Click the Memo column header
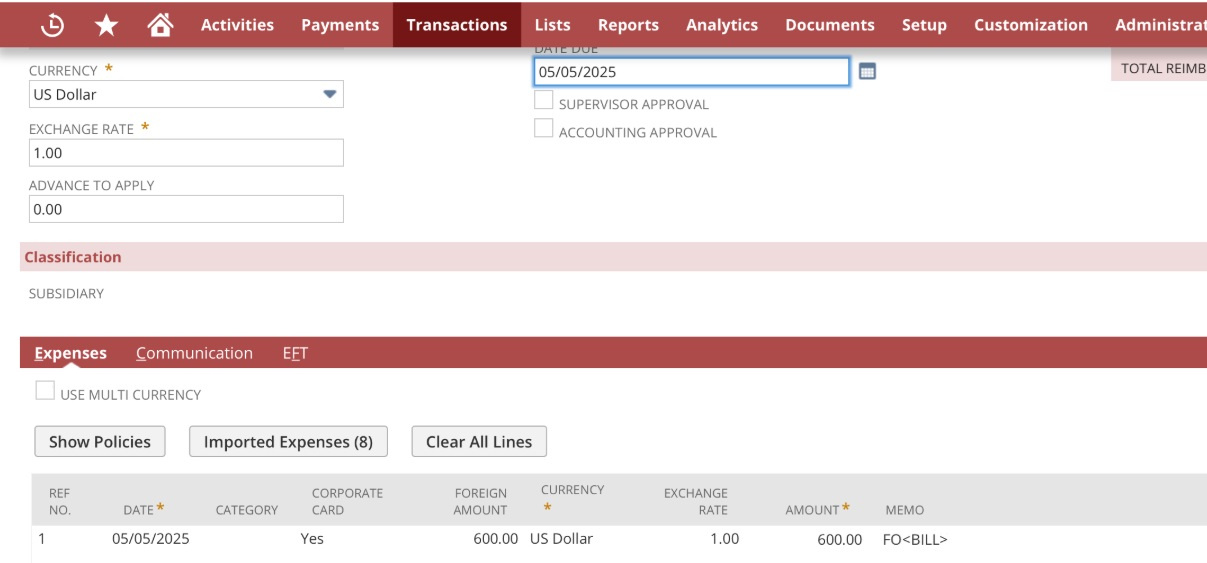Image resolution: width=1207 pixels, height=563 pixels. click(x=904, y=510)
